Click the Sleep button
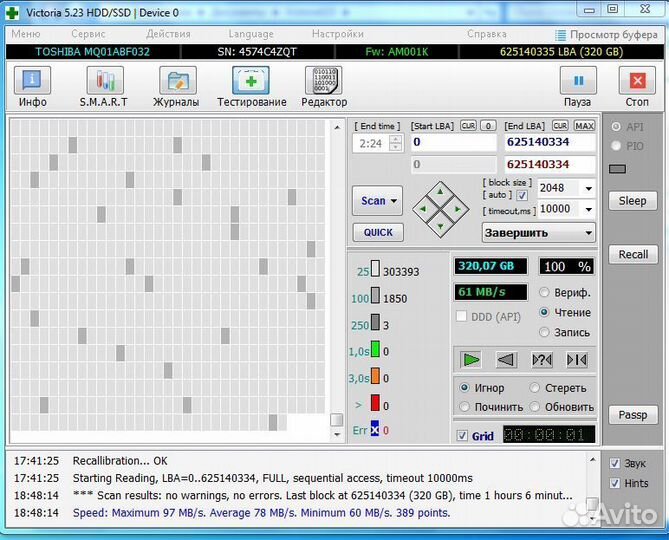The width and height of the screenshot is (669, 540). coord(633,200)
